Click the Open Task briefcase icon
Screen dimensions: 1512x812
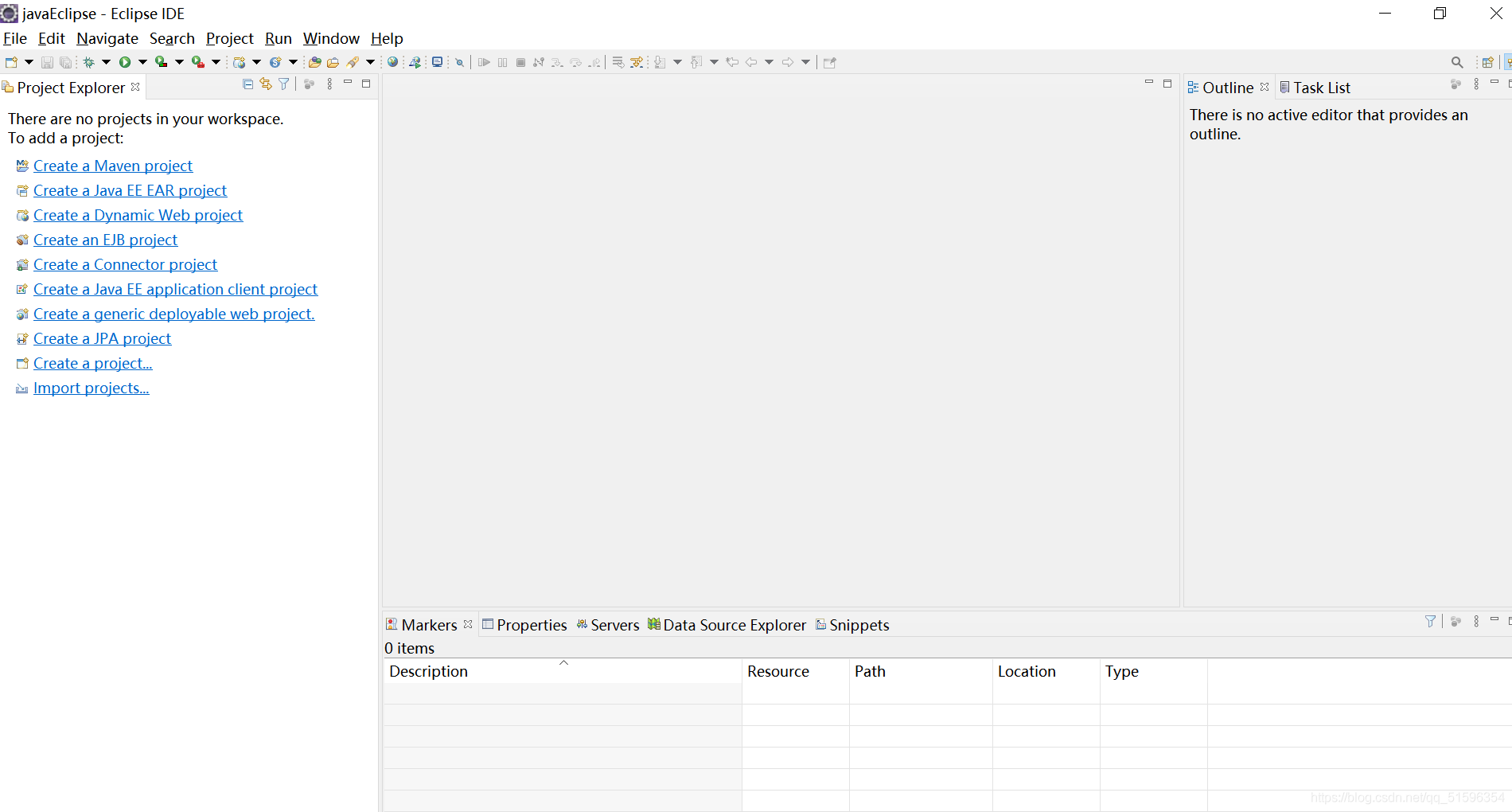point(333,62)
